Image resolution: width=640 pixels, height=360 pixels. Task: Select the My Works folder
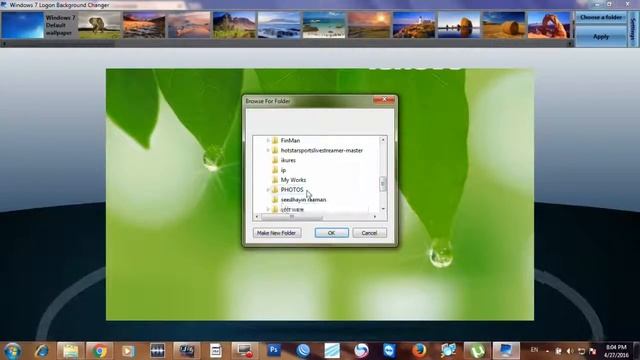pyautogui.click(x=293, y=180)
